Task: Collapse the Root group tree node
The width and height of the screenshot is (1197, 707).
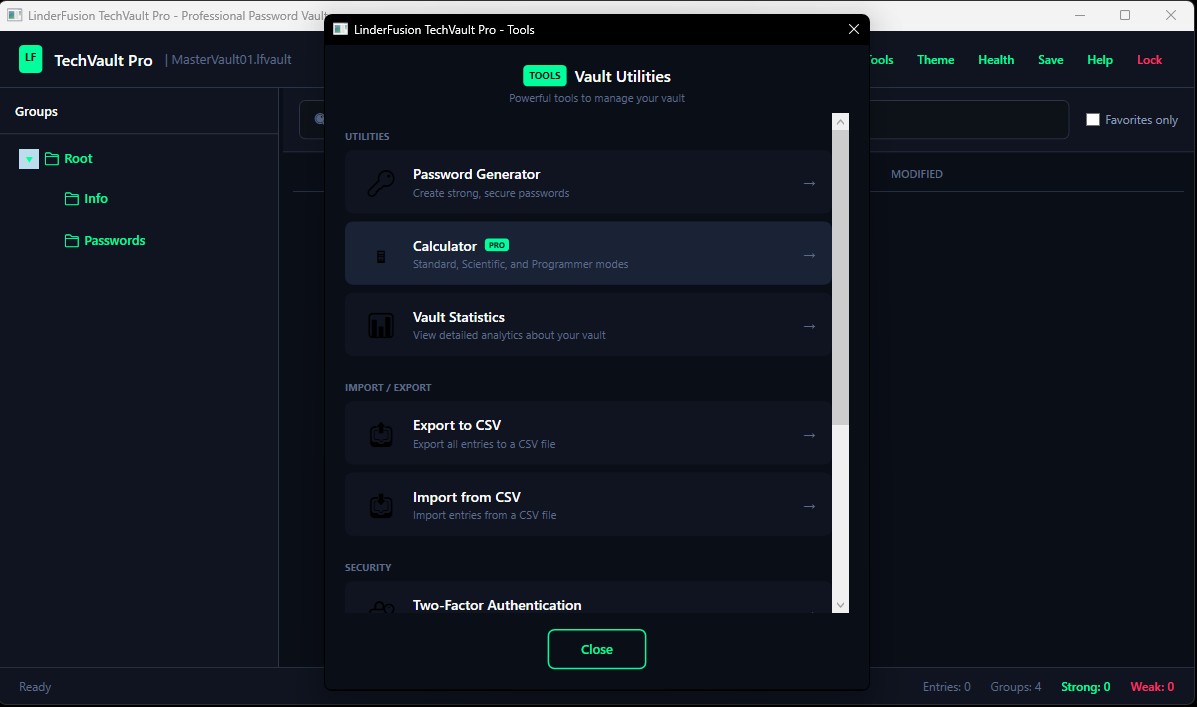Action: click(29, 159)
